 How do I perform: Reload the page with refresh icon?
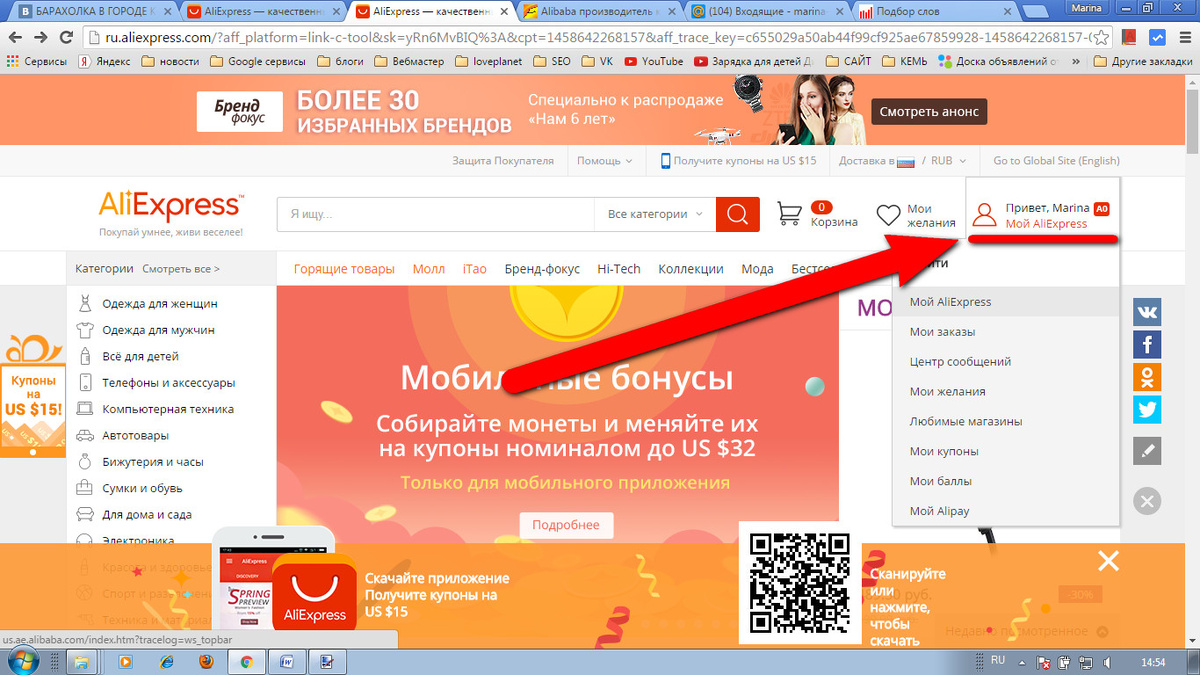click(x=67, y=38)
